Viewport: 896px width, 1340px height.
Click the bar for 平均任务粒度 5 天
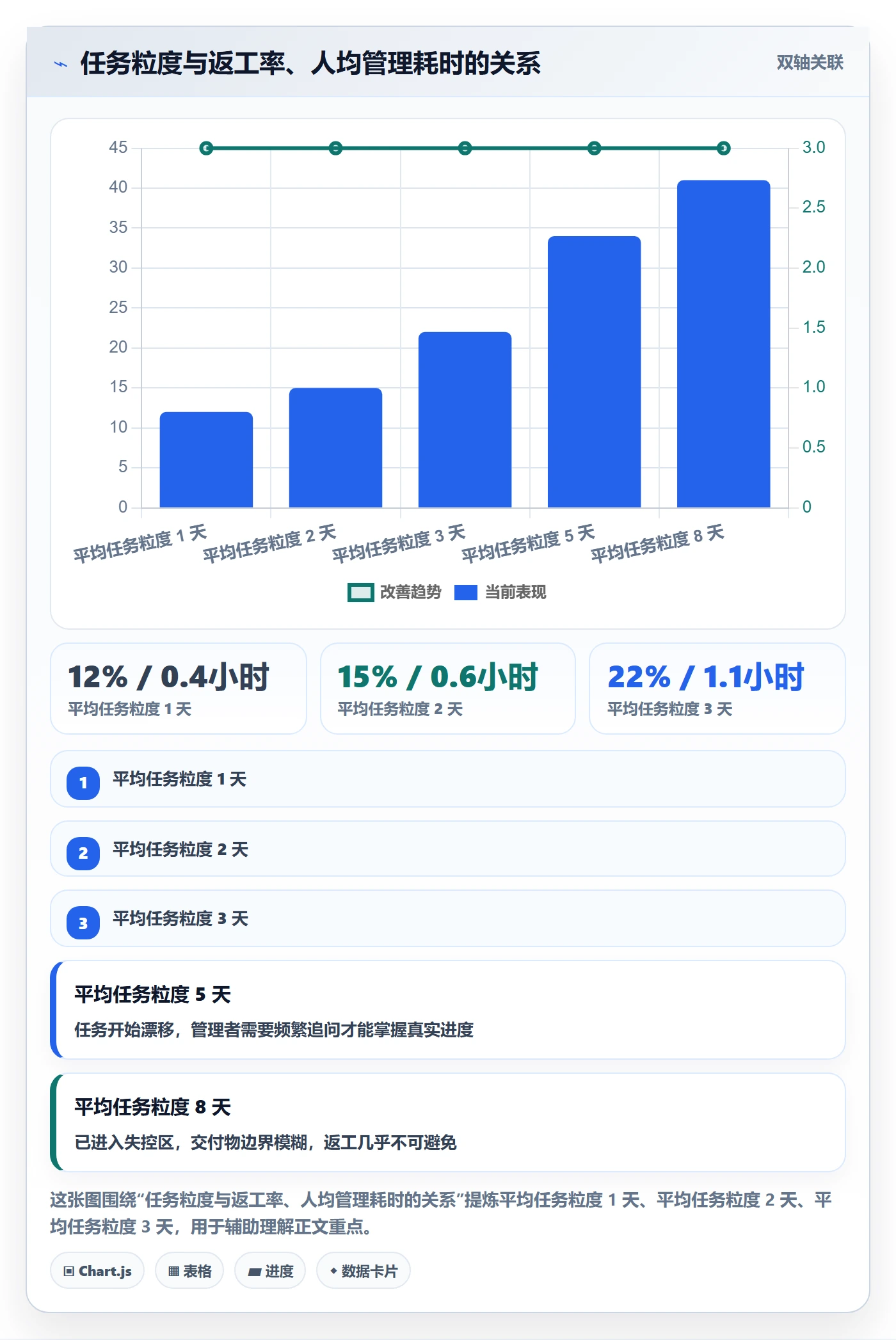click(594, 372)
